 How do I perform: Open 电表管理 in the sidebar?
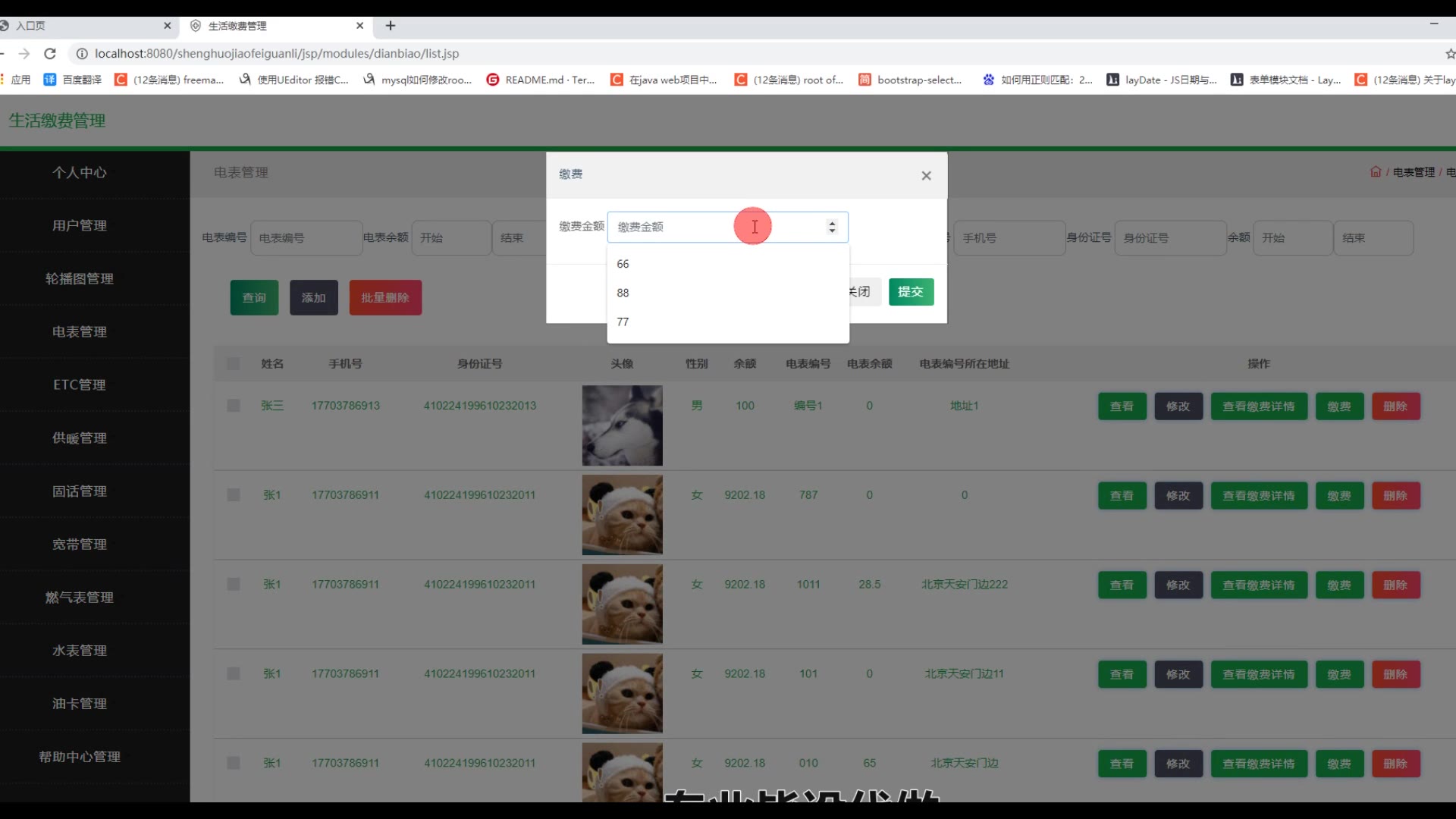point(80,332)
